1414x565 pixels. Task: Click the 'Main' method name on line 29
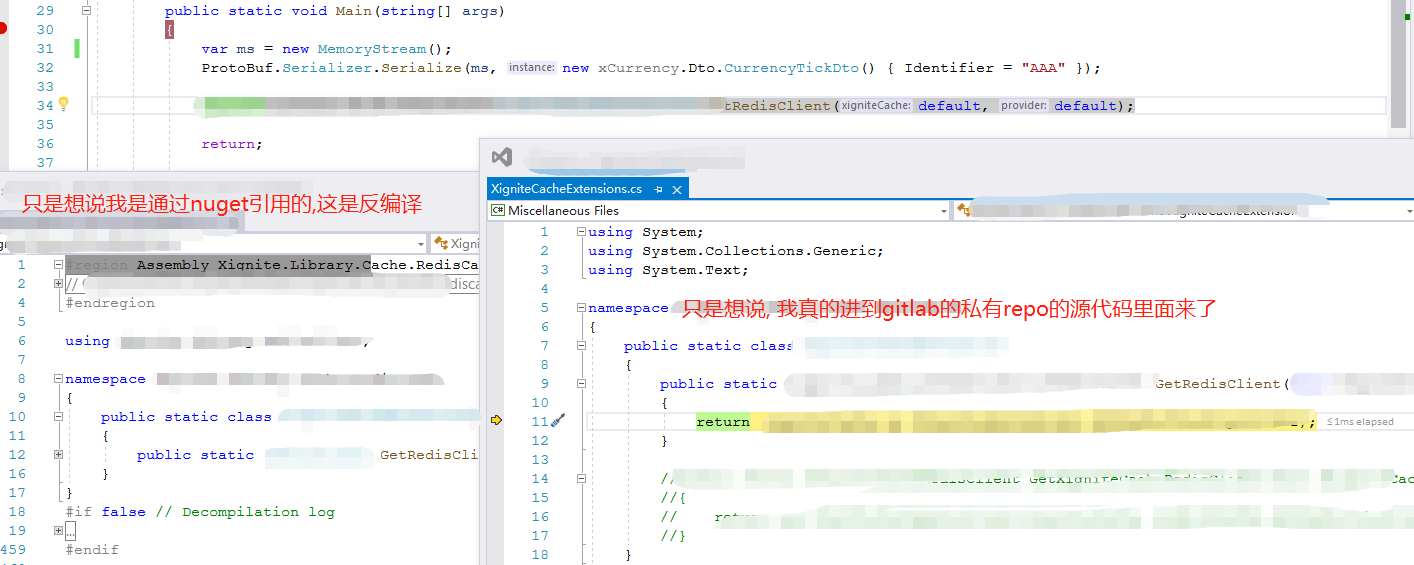[355, 12]
